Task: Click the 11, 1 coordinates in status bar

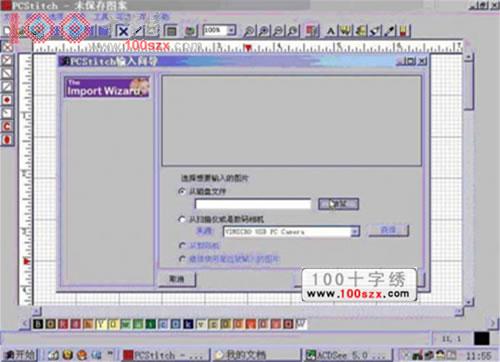Action: 451,339
